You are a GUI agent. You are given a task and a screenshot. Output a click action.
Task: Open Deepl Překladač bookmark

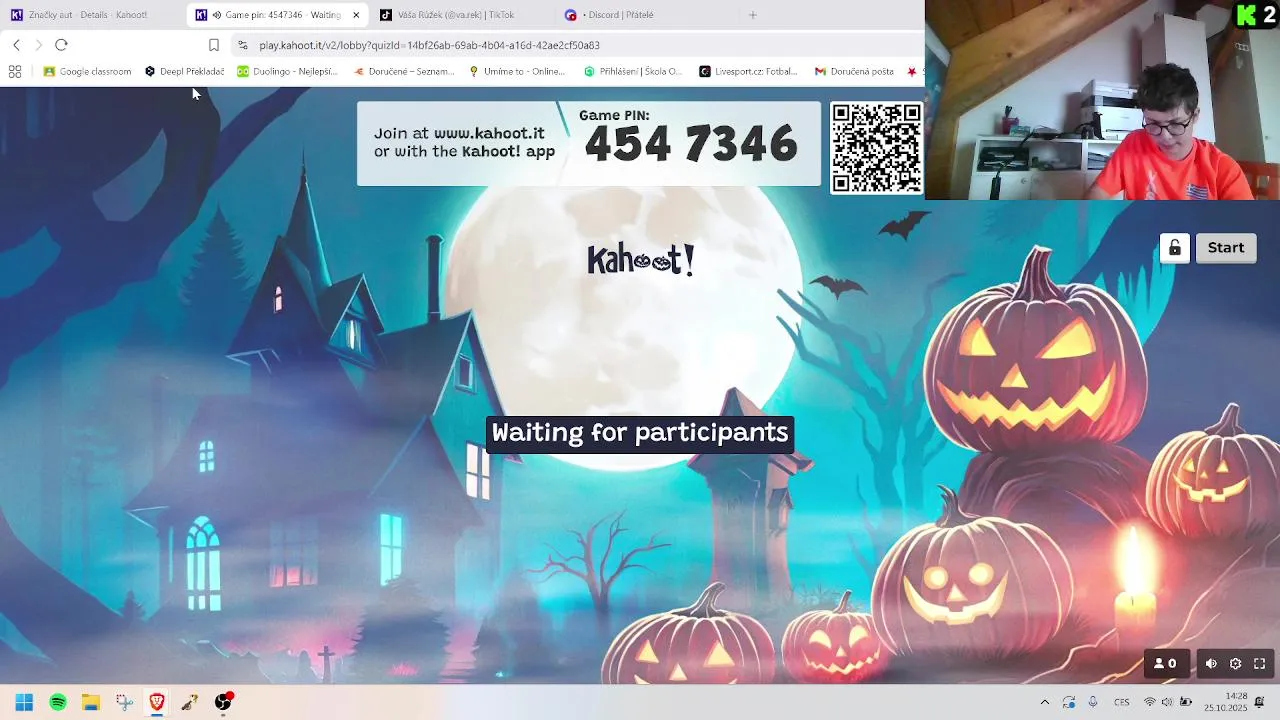pos(185,72)
